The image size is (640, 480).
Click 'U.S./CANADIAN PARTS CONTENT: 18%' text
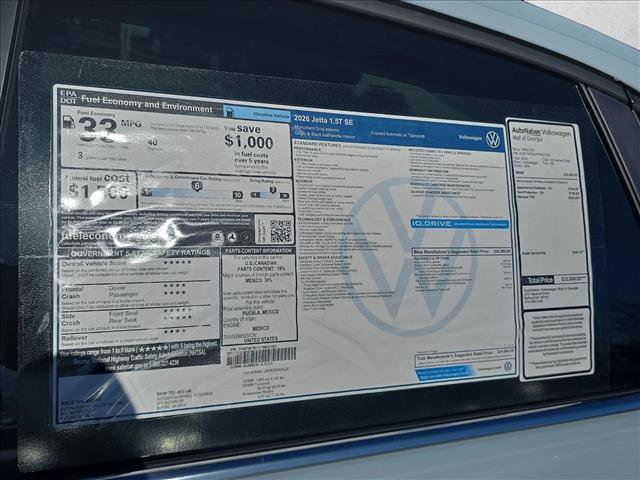(261, 266)
